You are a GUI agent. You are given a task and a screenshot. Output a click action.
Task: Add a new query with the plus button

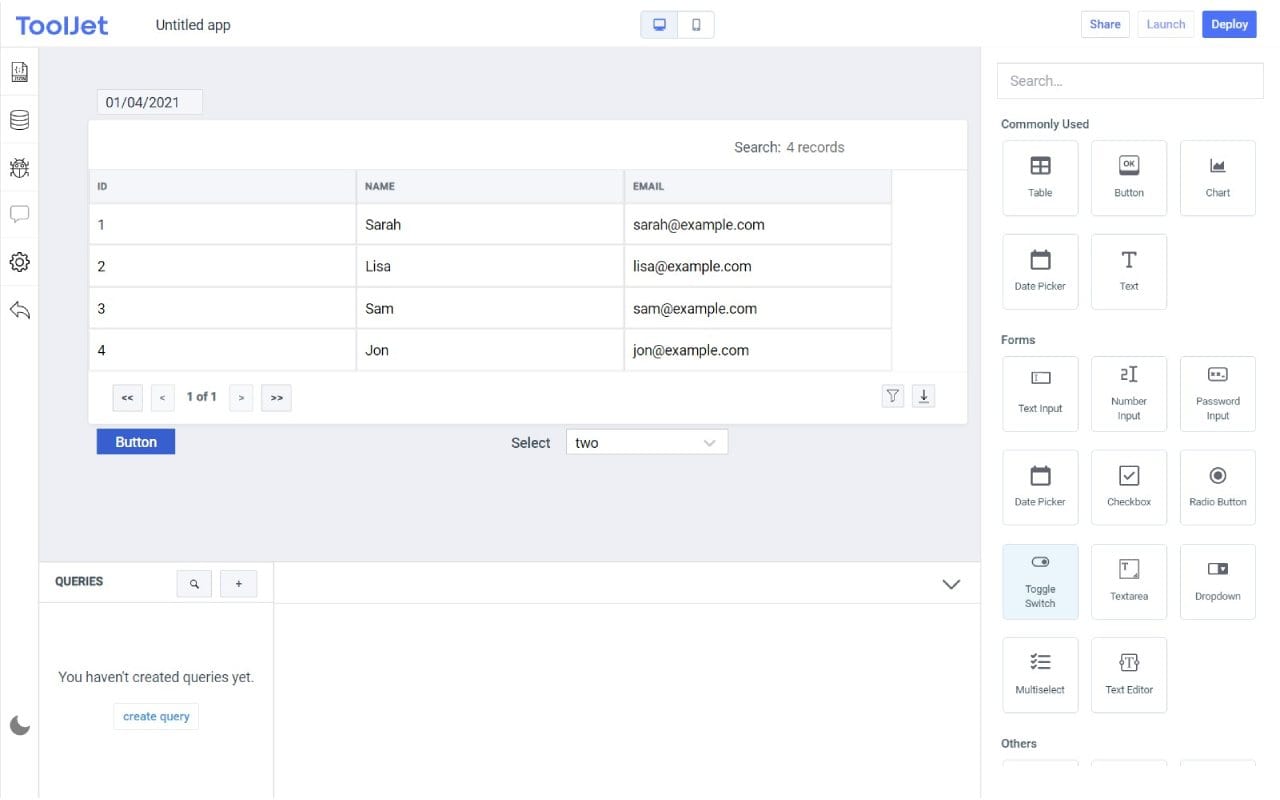click(238, 583)
